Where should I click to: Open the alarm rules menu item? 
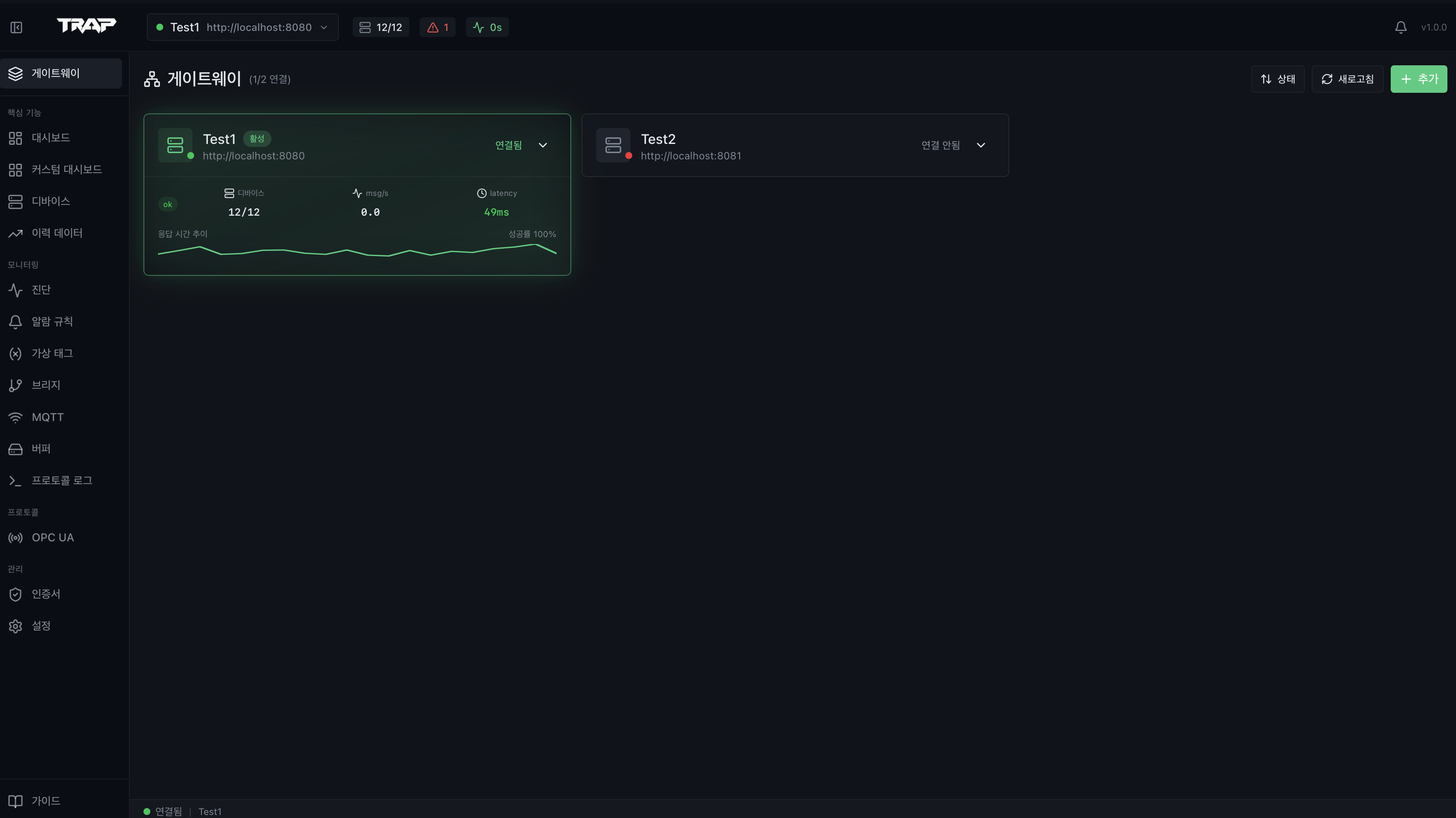tap(52, 322)
